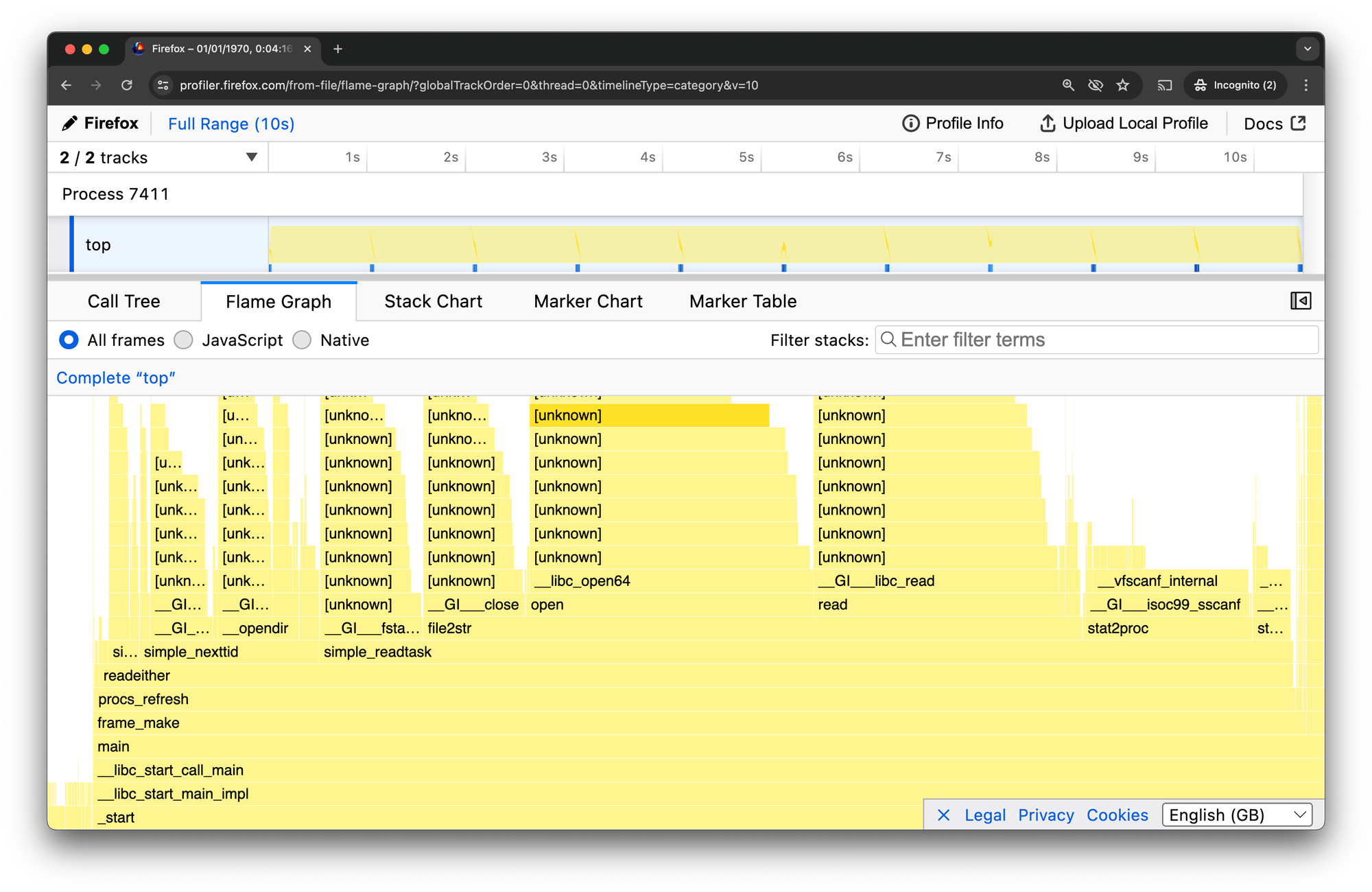Click the zoom/magnify icon in address bar
This screenshot has height=892, width=1372.
click(x=1068, y=84)
